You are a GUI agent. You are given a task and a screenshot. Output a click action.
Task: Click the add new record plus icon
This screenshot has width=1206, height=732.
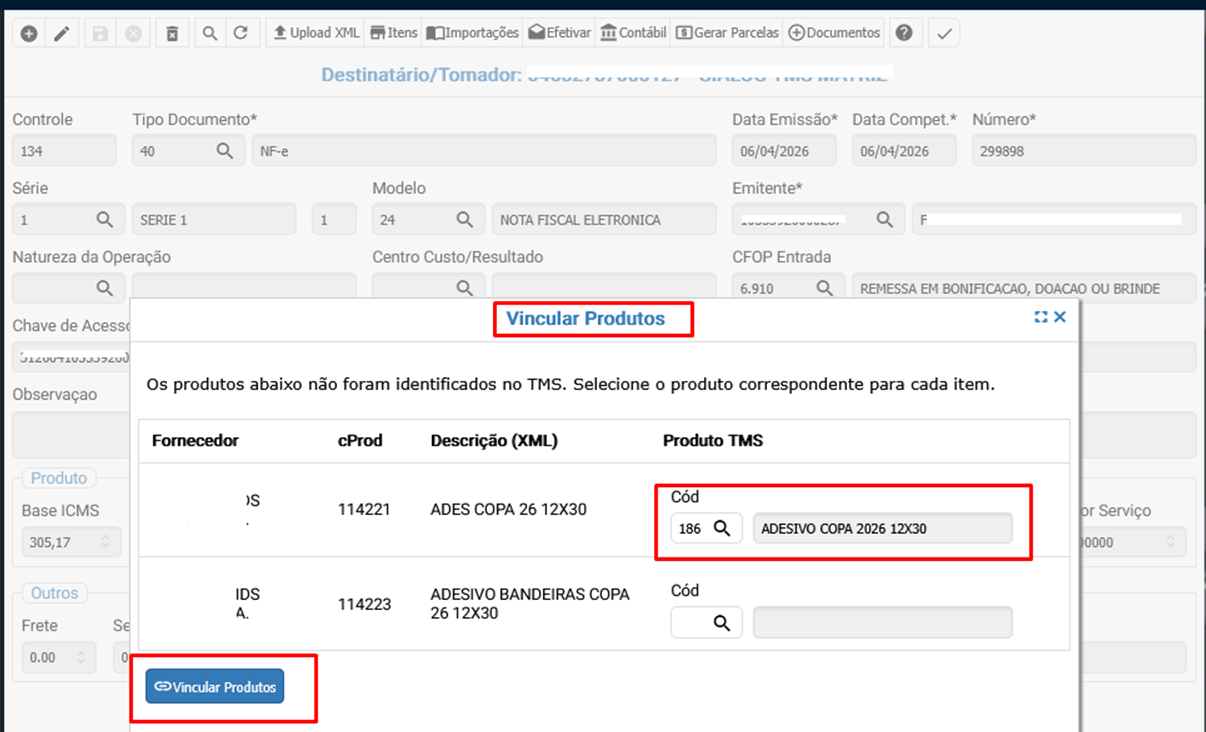[x=29, y=33]
